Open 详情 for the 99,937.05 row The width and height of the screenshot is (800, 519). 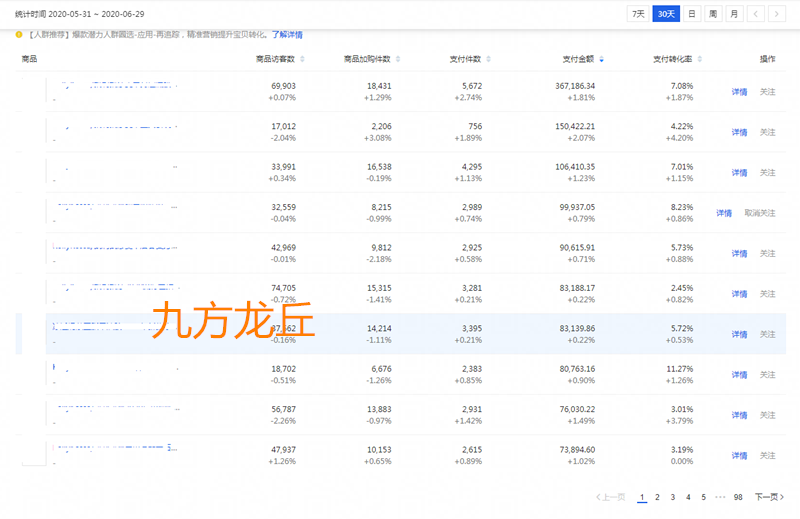[724, 213]
